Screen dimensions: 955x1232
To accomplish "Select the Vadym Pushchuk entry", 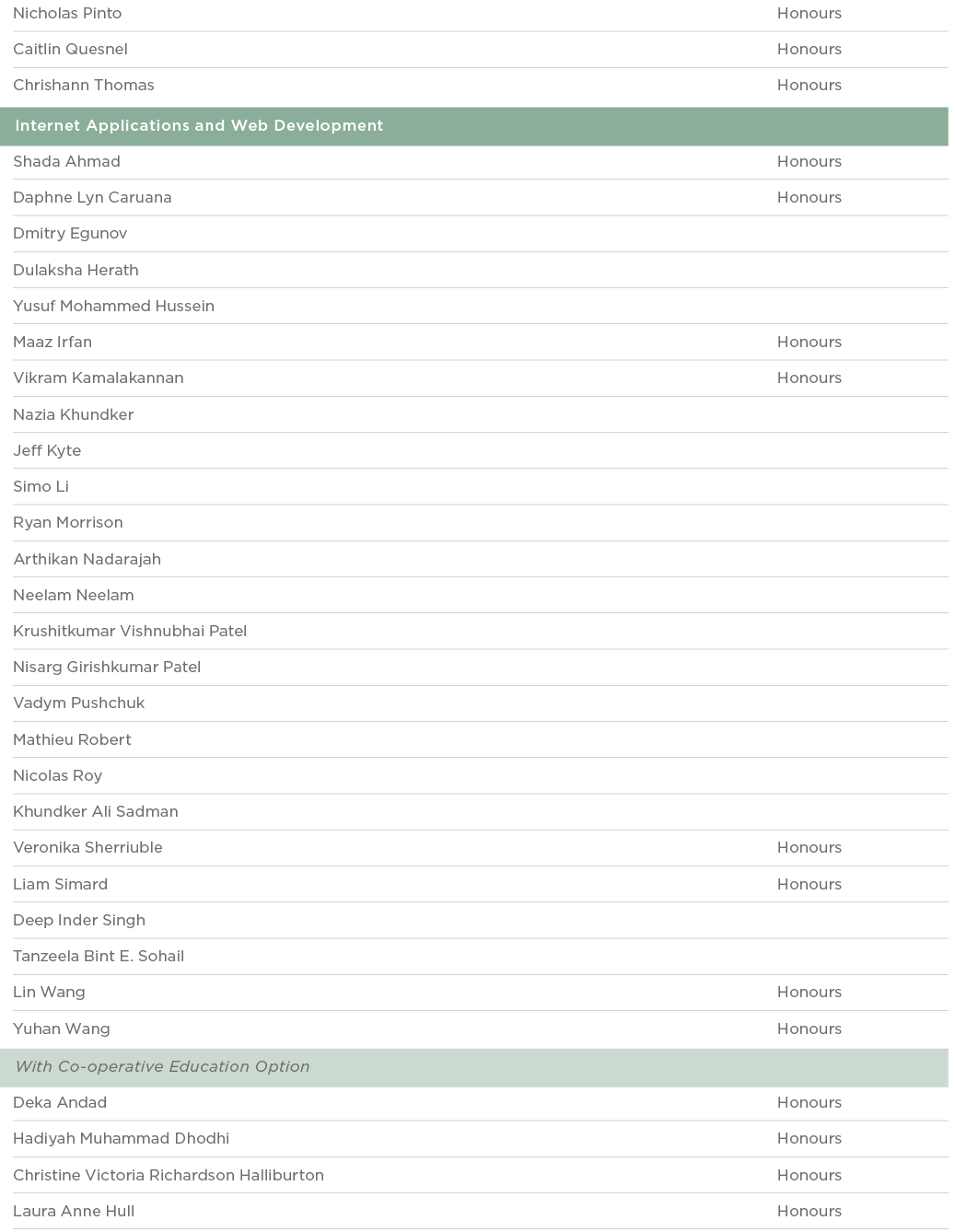I will (79, 703).
